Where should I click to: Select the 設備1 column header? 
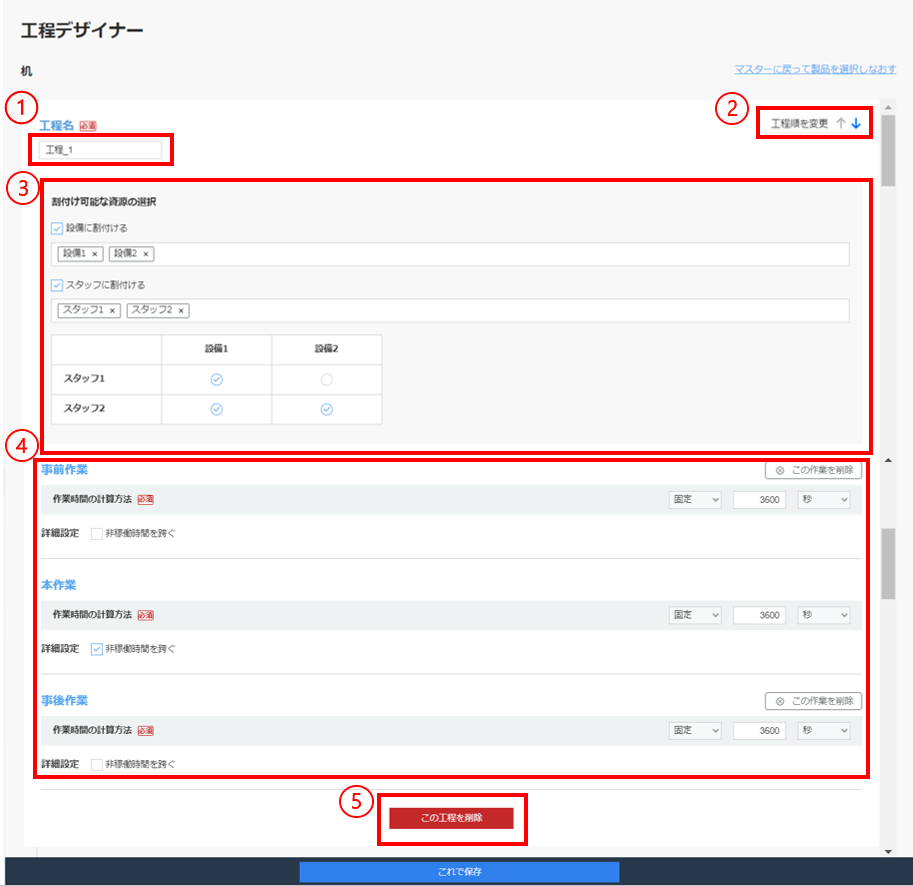point(217,349)
